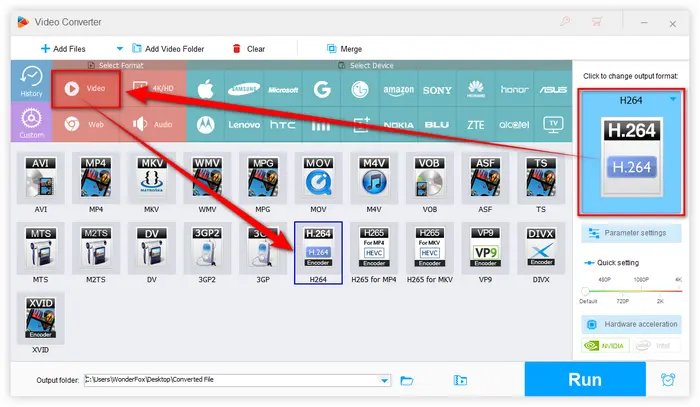Expand the Add Files dropdown arrow
700x407 pixels.
[119, 49]
